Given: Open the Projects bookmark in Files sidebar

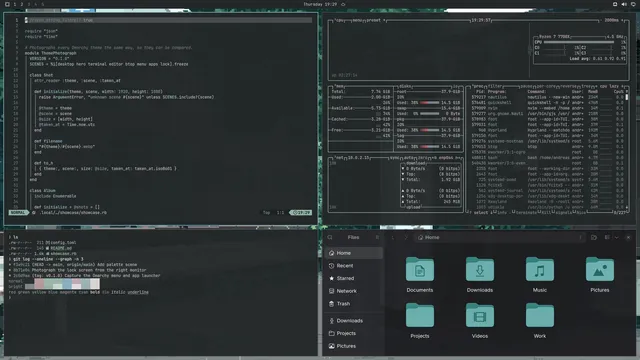Looking at the screenshot, I should tap(354, 333).
